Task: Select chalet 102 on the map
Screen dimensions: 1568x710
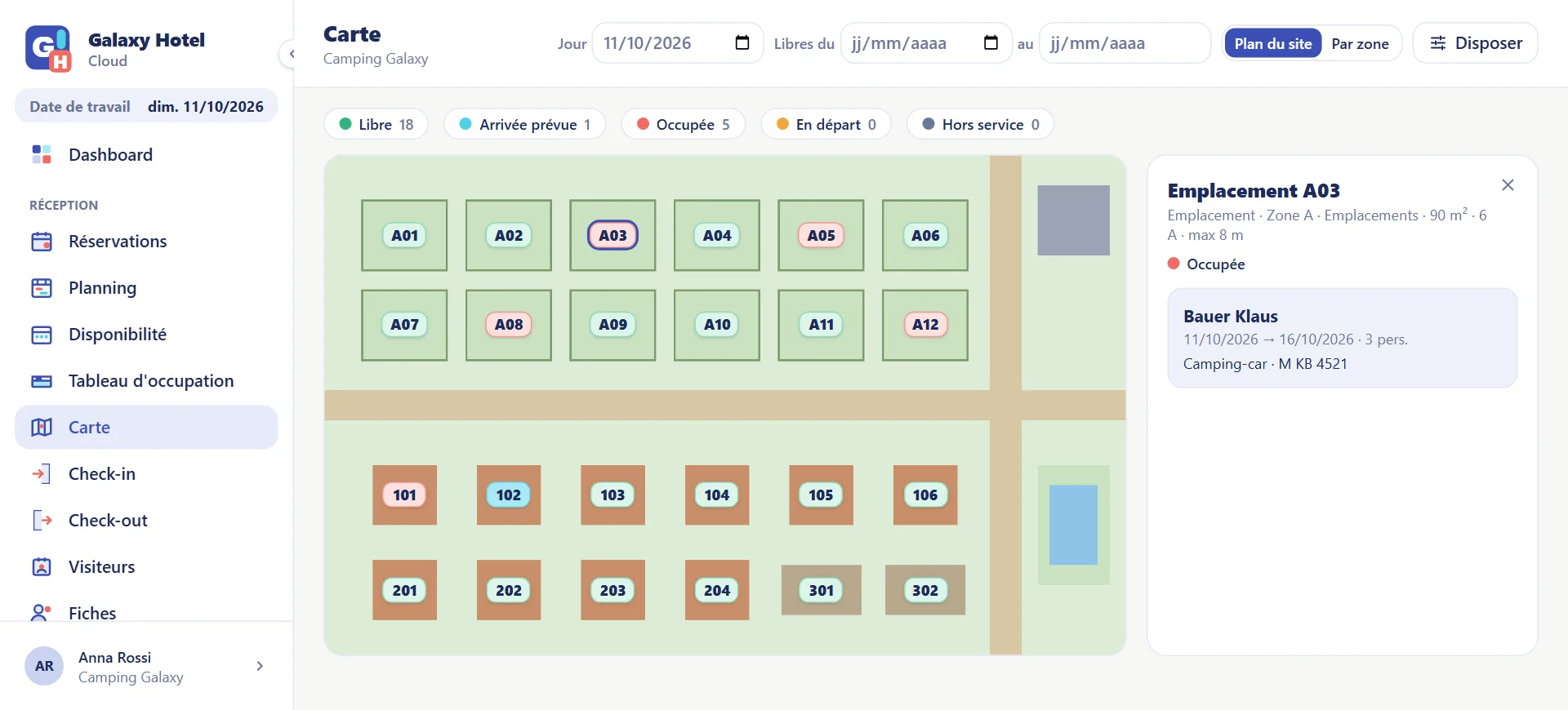Action: (508, 495)
